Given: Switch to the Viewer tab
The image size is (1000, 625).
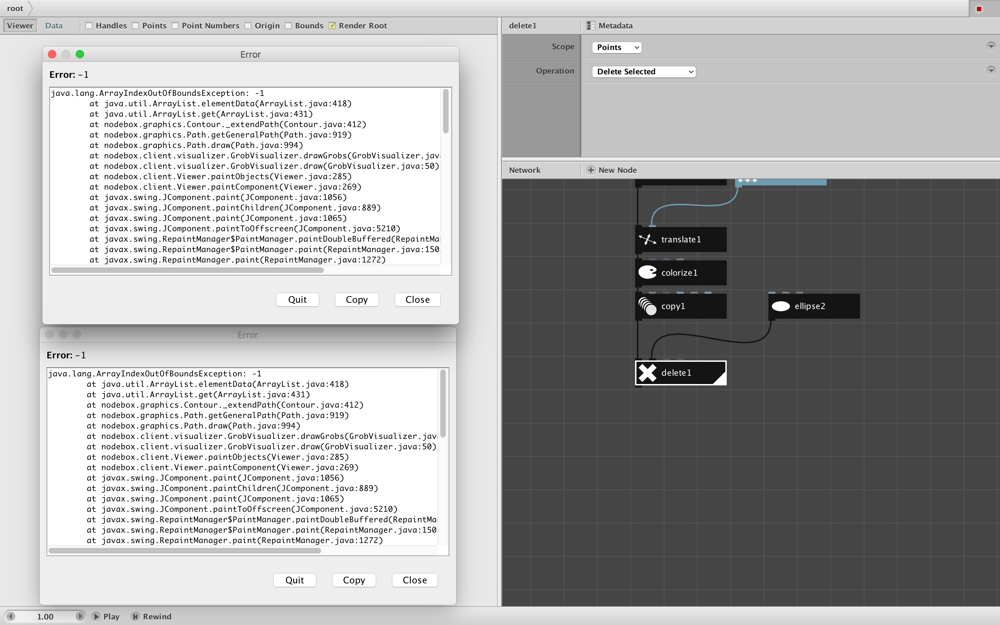Looking at the screenshot, I should click(20, 26).
